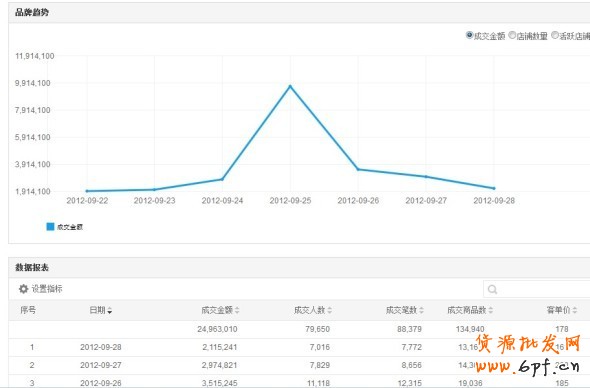Click sort arrows next to 成交金额 header

[x=237, y=310]
